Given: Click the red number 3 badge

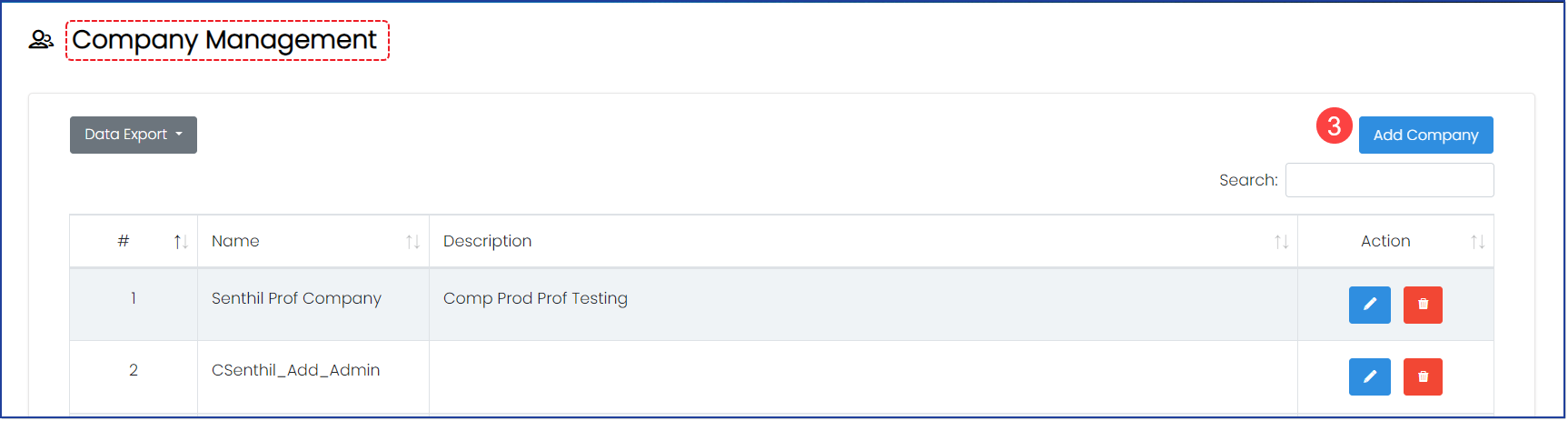Looking at the screenshot, I should [1334, 125].
